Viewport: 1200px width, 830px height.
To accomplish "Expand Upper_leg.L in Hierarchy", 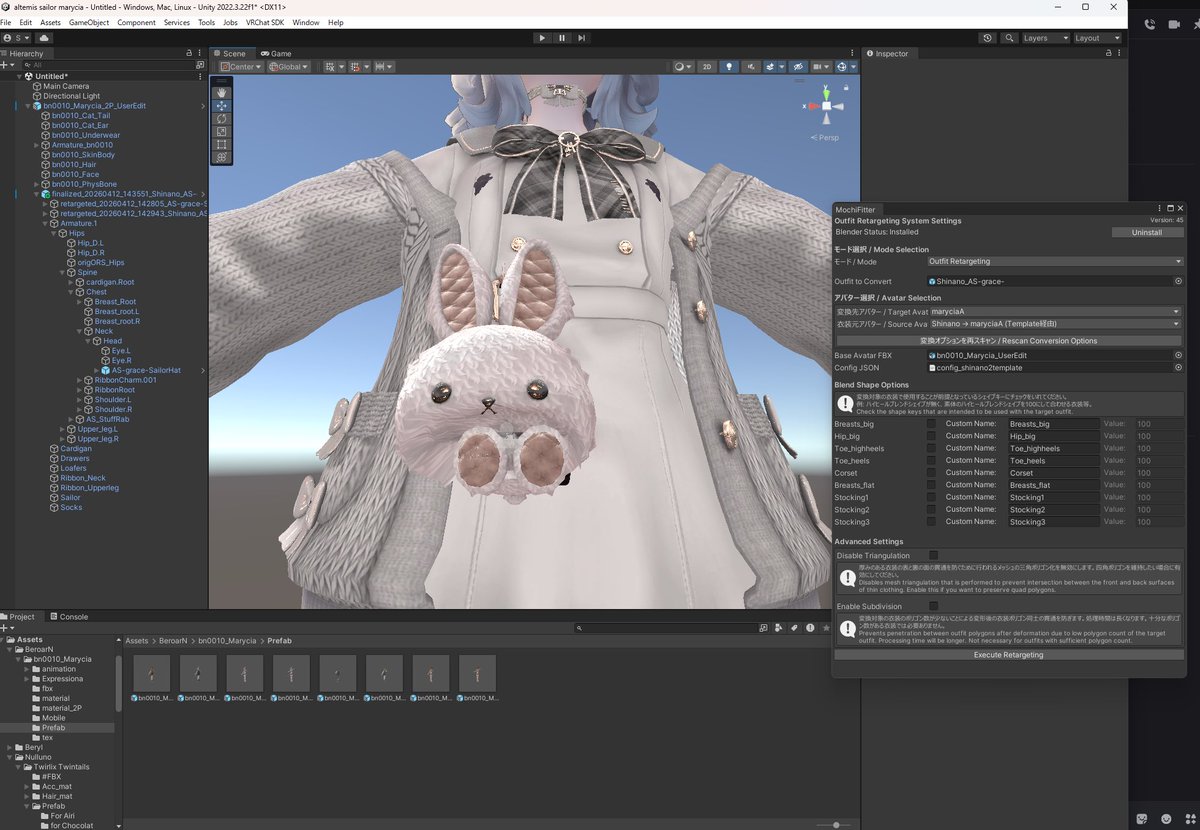I will pos(62,429).
